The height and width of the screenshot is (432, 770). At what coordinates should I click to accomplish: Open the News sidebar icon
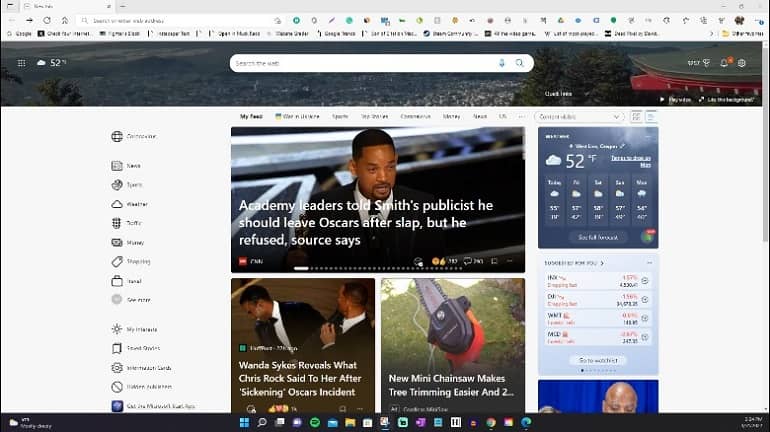[x=117, y=166]
